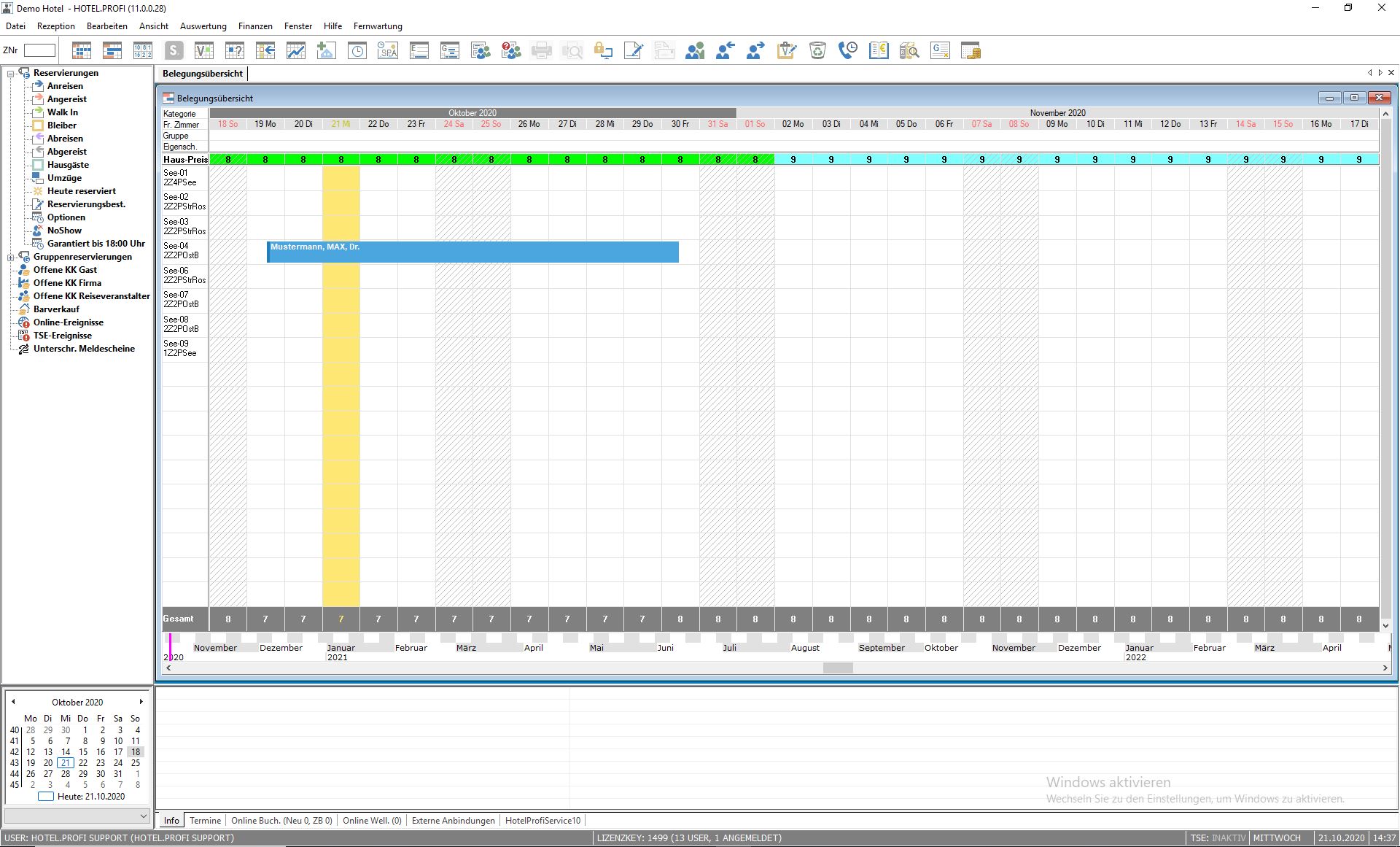Screen dimensions: 1400x847
Task: Click the Mustermann, MAX reservation bar
Action: (x=472, y=252)
